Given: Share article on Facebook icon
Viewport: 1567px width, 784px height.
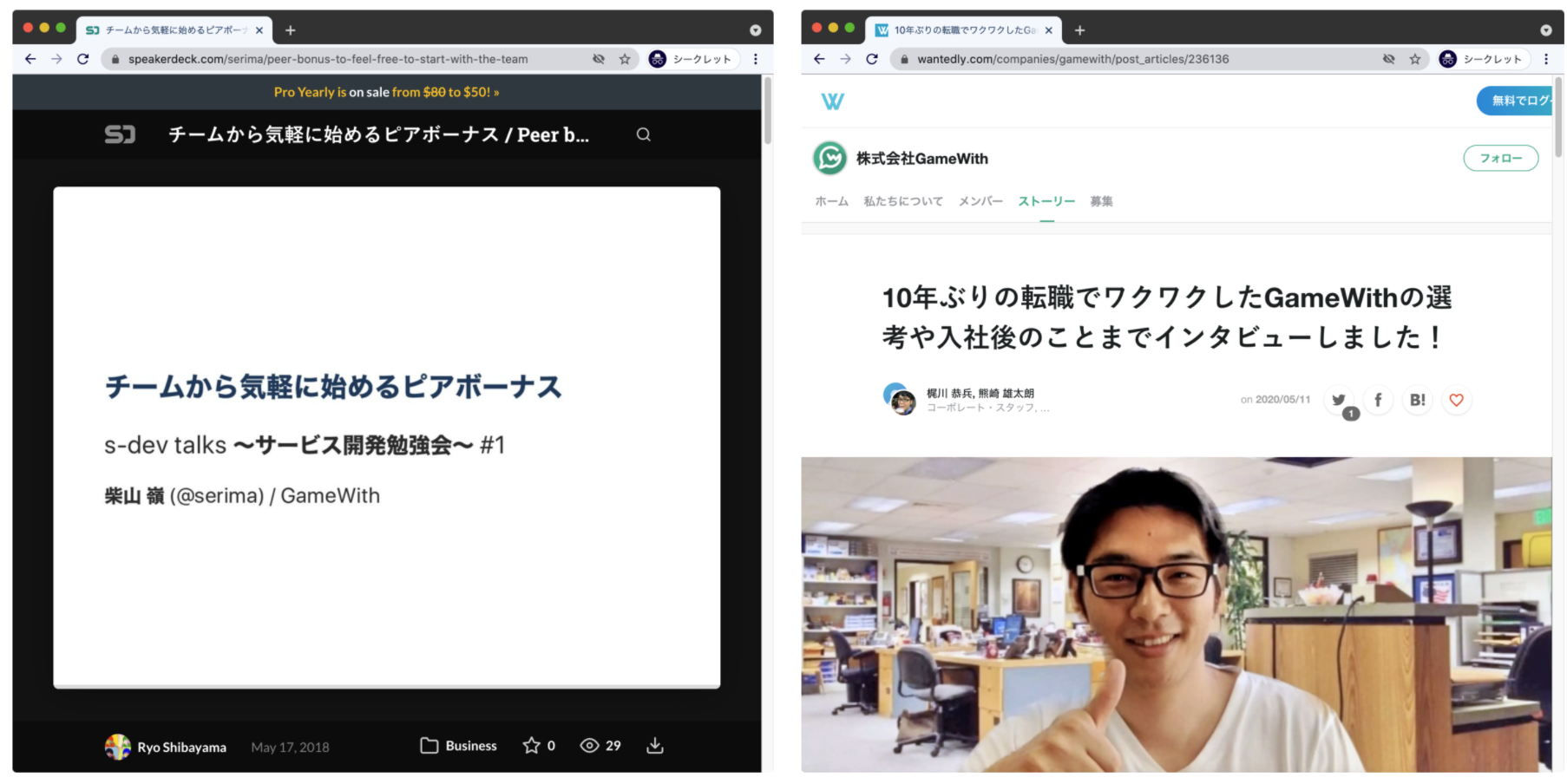Looking at the screenshot, I should tap(1378, 400).
